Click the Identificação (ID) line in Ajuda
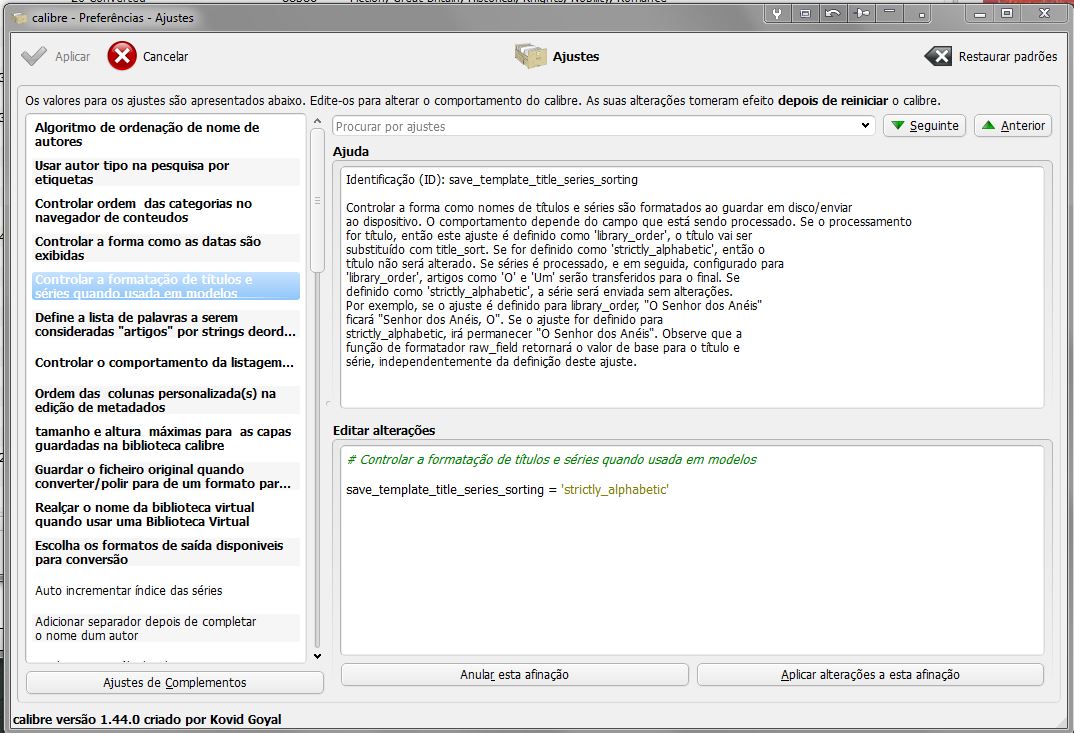Viewport: 1074px width, 733px height. [x=492, y=179]
